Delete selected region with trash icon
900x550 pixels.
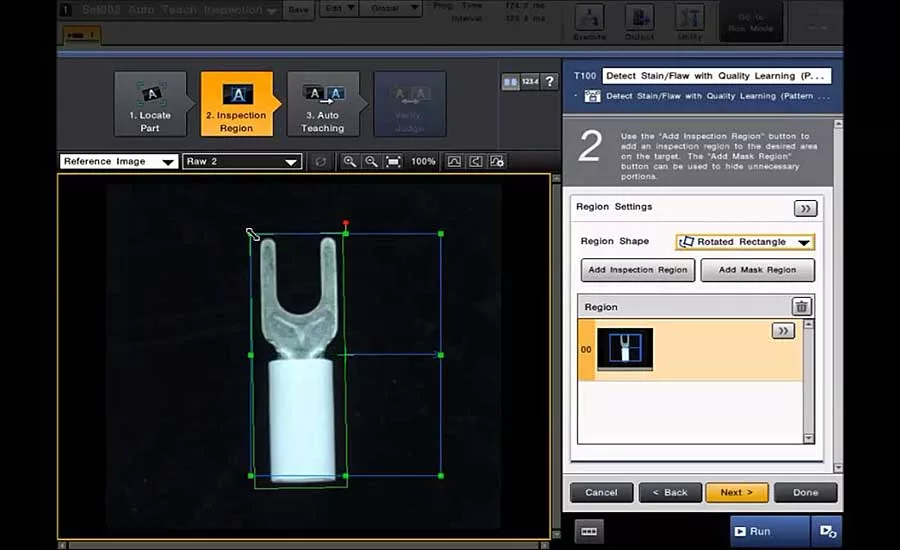802,307
